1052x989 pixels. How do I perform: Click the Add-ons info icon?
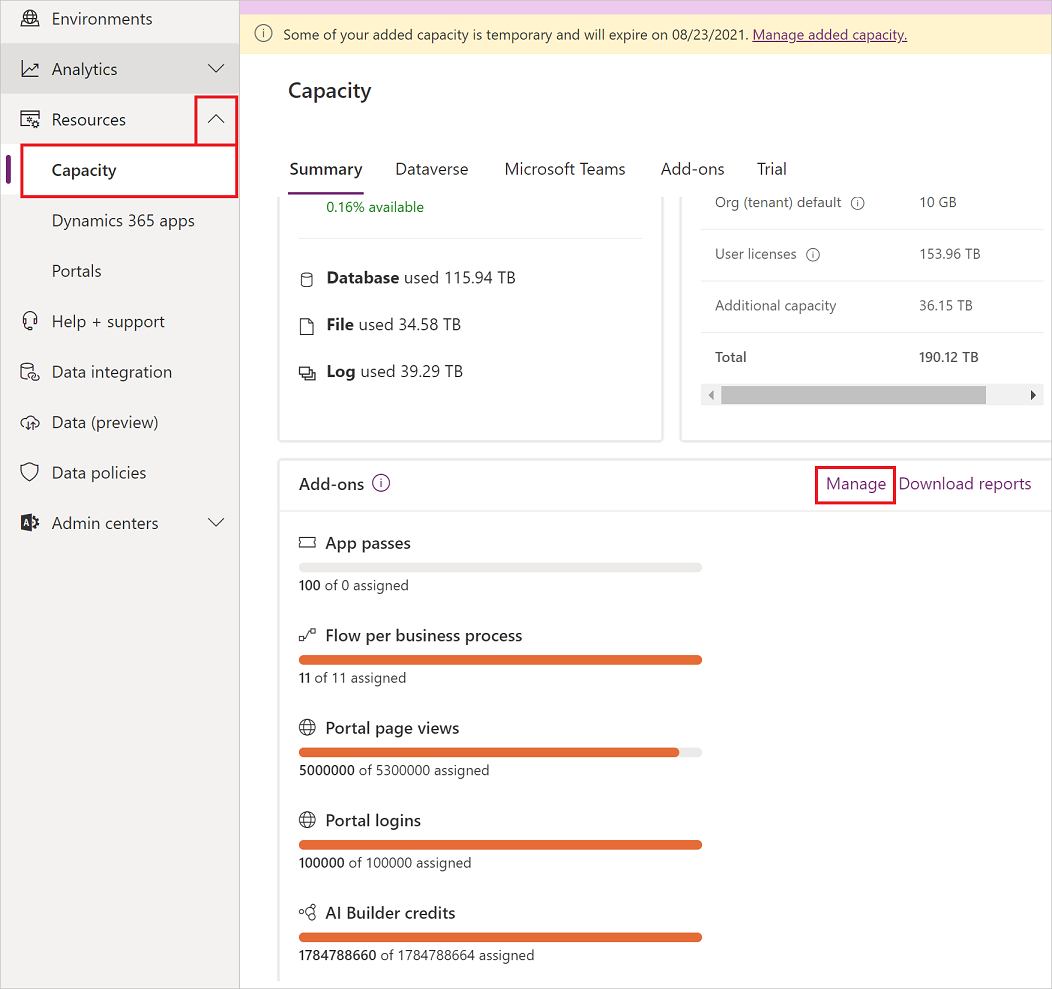point(381,483)
